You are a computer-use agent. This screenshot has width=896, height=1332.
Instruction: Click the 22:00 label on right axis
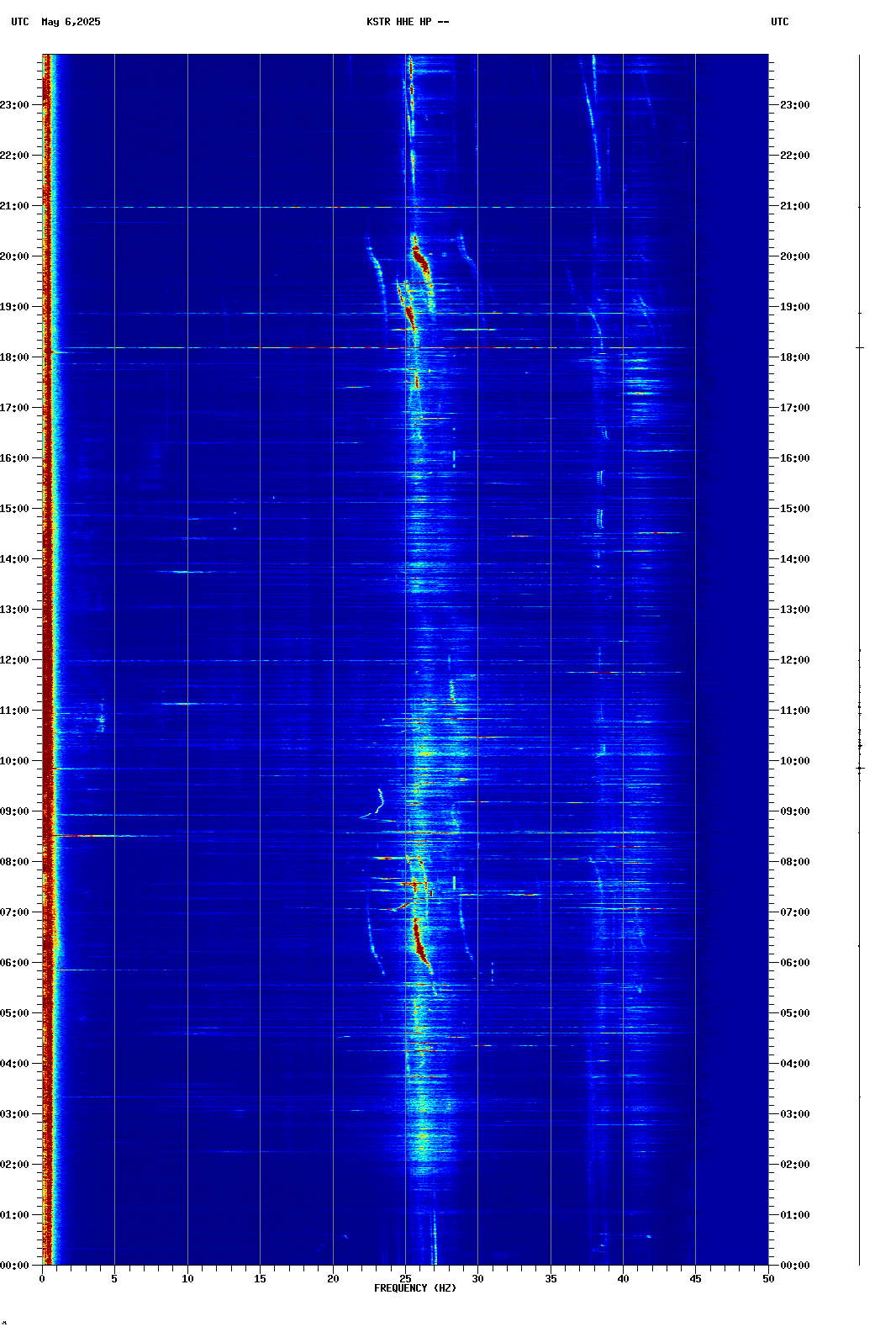(x=795, y=156)
